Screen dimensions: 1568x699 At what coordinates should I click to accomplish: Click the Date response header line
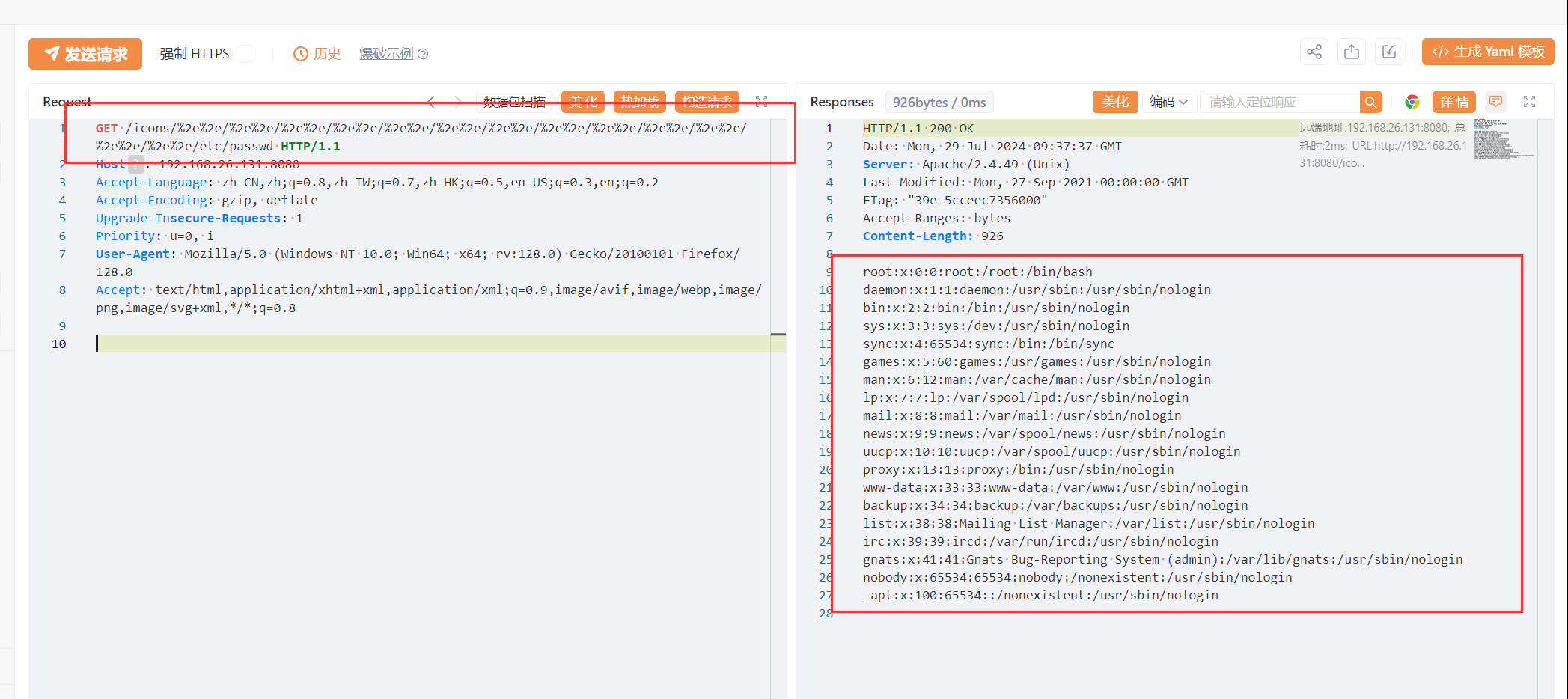coord(992,146)
